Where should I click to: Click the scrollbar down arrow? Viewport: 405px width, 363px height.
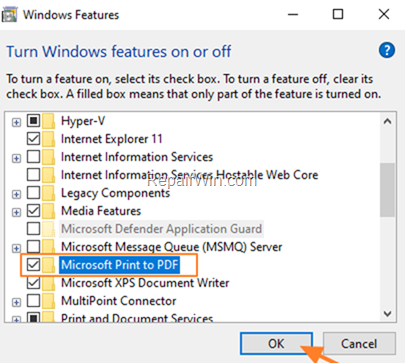[387, 313]
